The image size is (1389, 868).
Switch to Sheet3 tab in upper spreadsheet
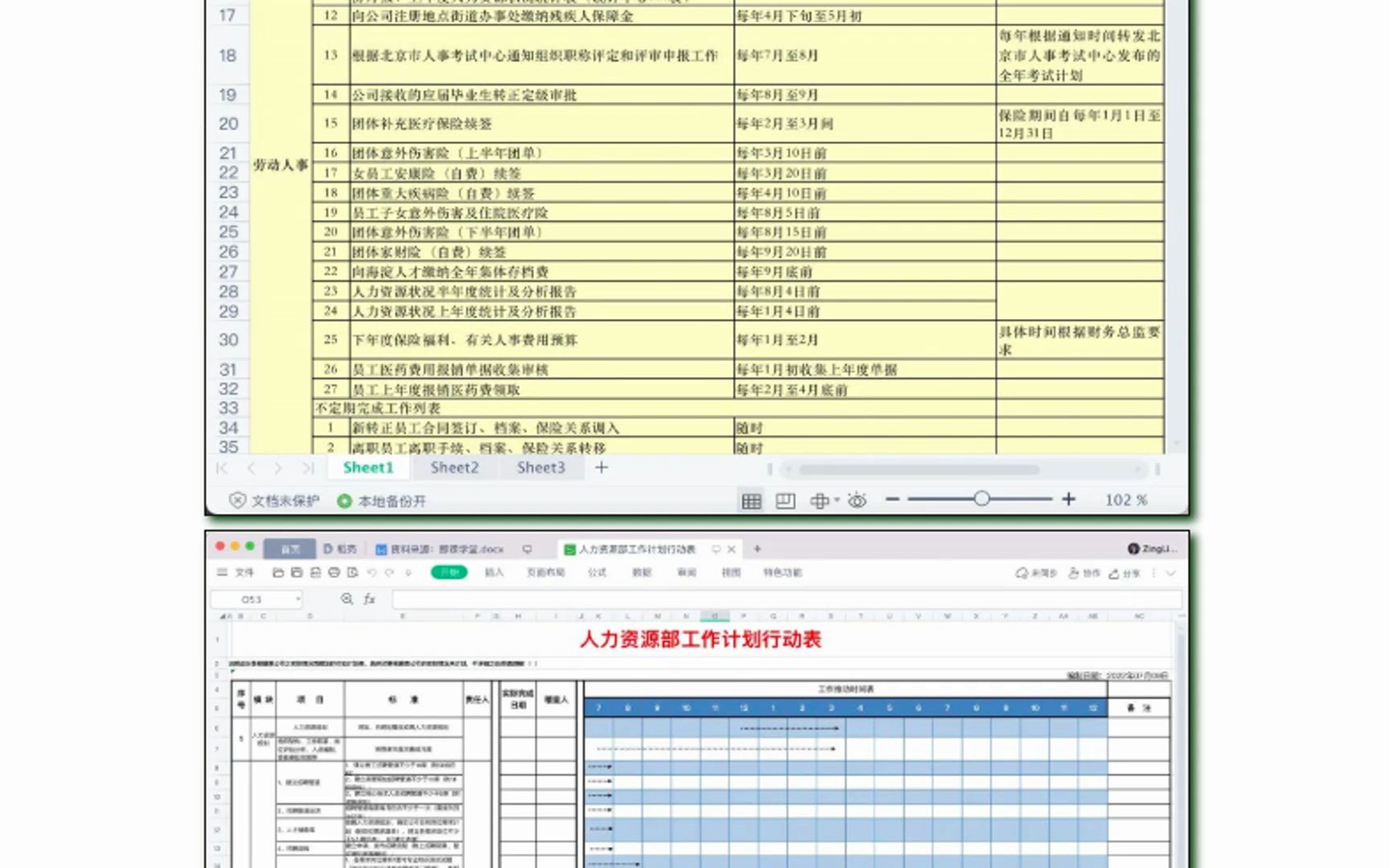click(541, 468)
